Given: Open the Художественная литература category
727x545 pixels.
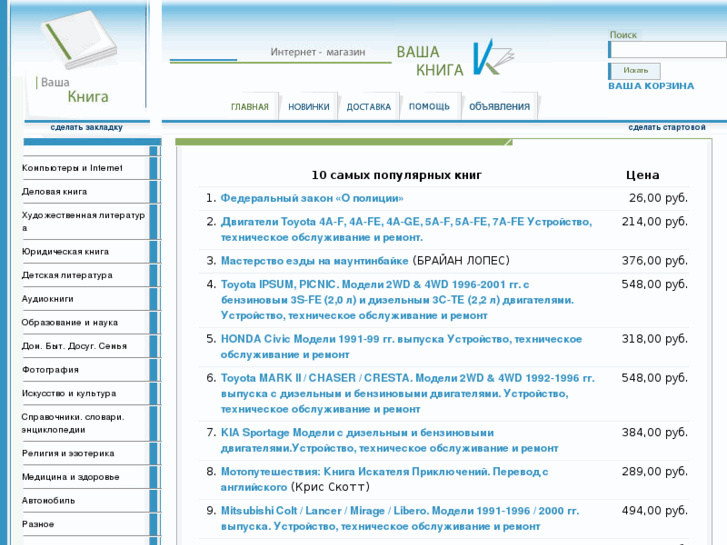Looking at the screenshot, I should click(x=83, y=221).
